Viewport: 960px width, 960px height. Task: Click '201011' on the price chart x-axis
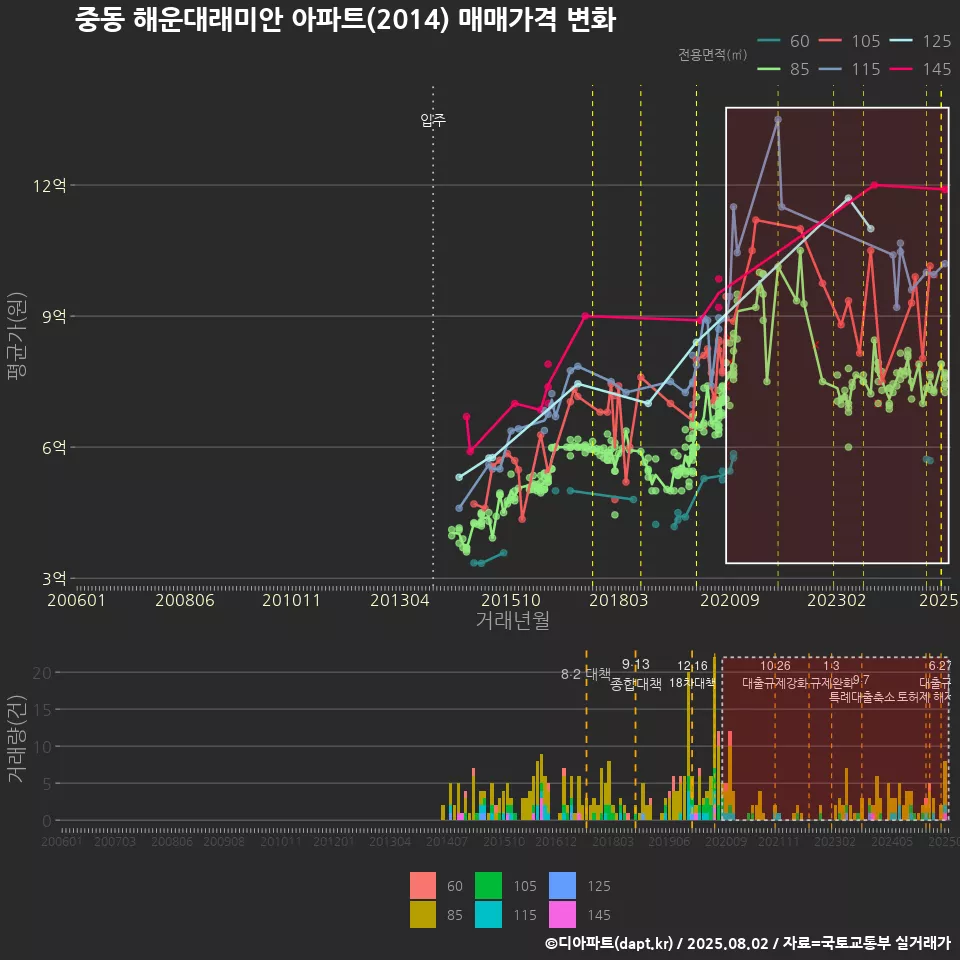[x=291, y=600]
